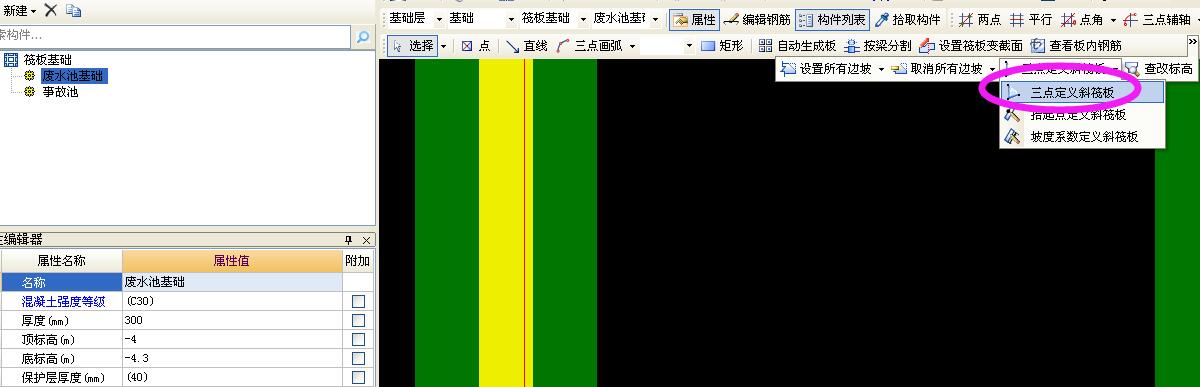Click the 属性值 column header

[x=232, y=261]
